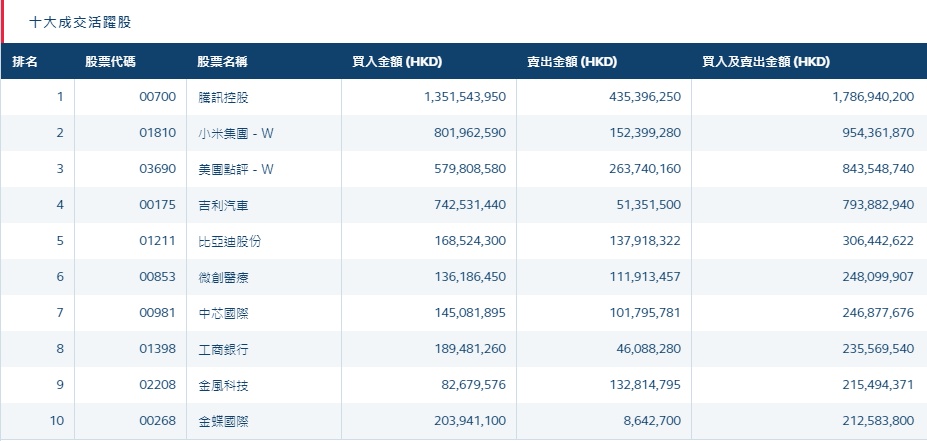
Task: Open the 美團點評 - W stock entry
Action: (235, 169)
